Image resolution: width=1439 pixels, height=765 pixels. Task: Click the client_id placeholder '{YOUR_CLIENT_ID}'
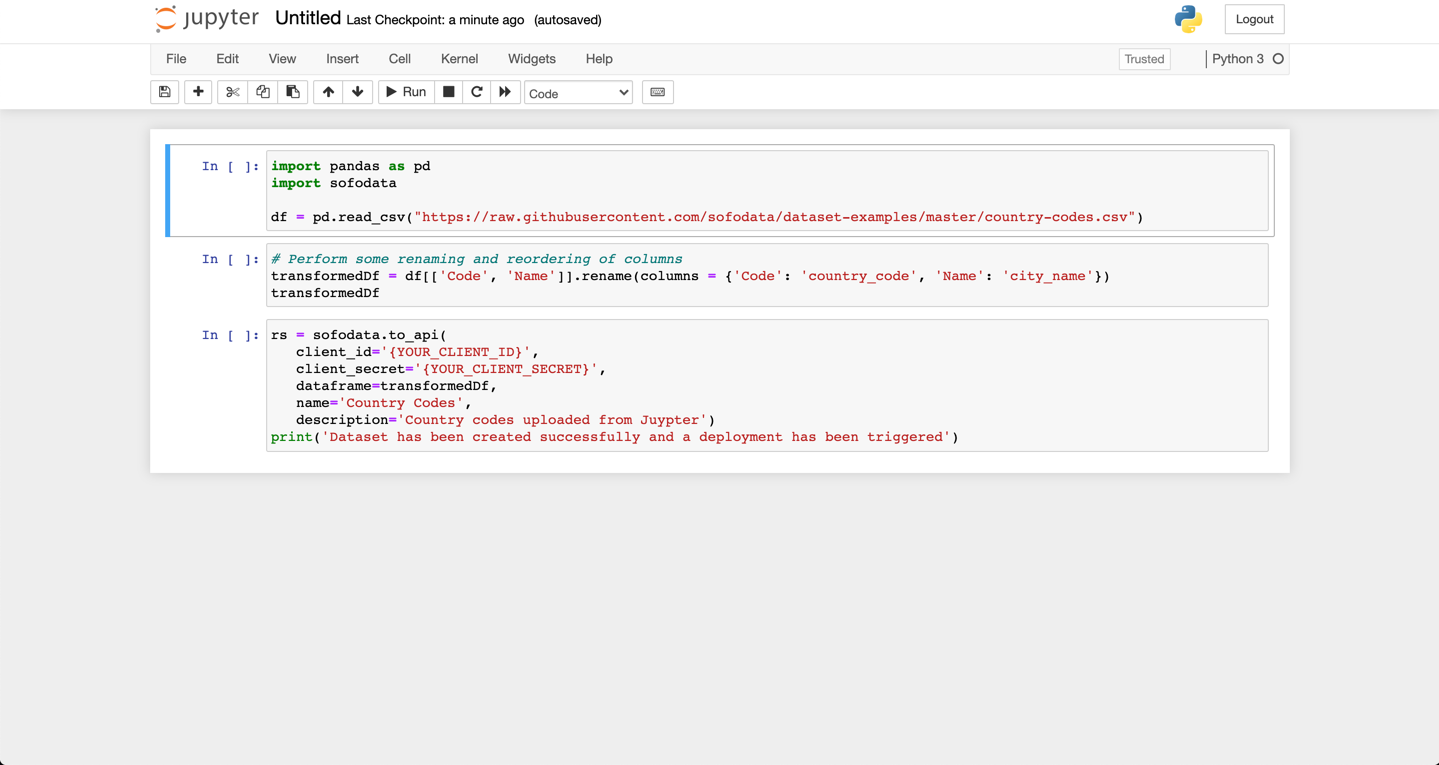(x=455, y=352)
